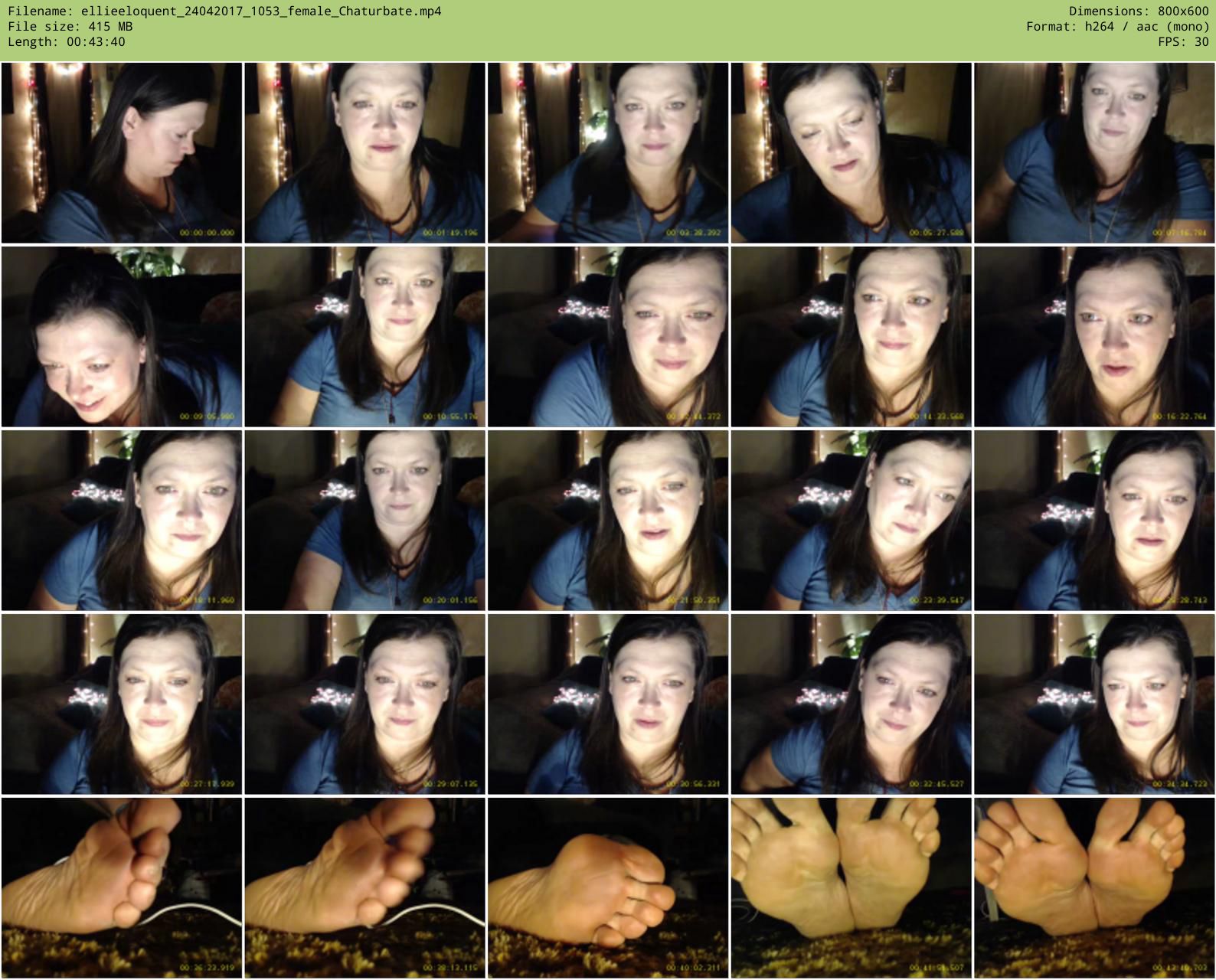Click the final thumbnail in the bottom-right corner
Screen dimensions: 1216x980
point(1094,888)
